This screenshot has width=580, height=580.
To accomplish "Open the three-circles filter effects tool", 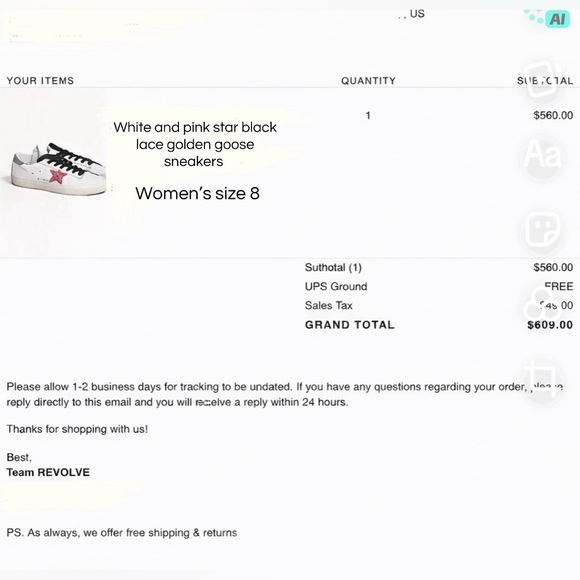I will point(542,304).
